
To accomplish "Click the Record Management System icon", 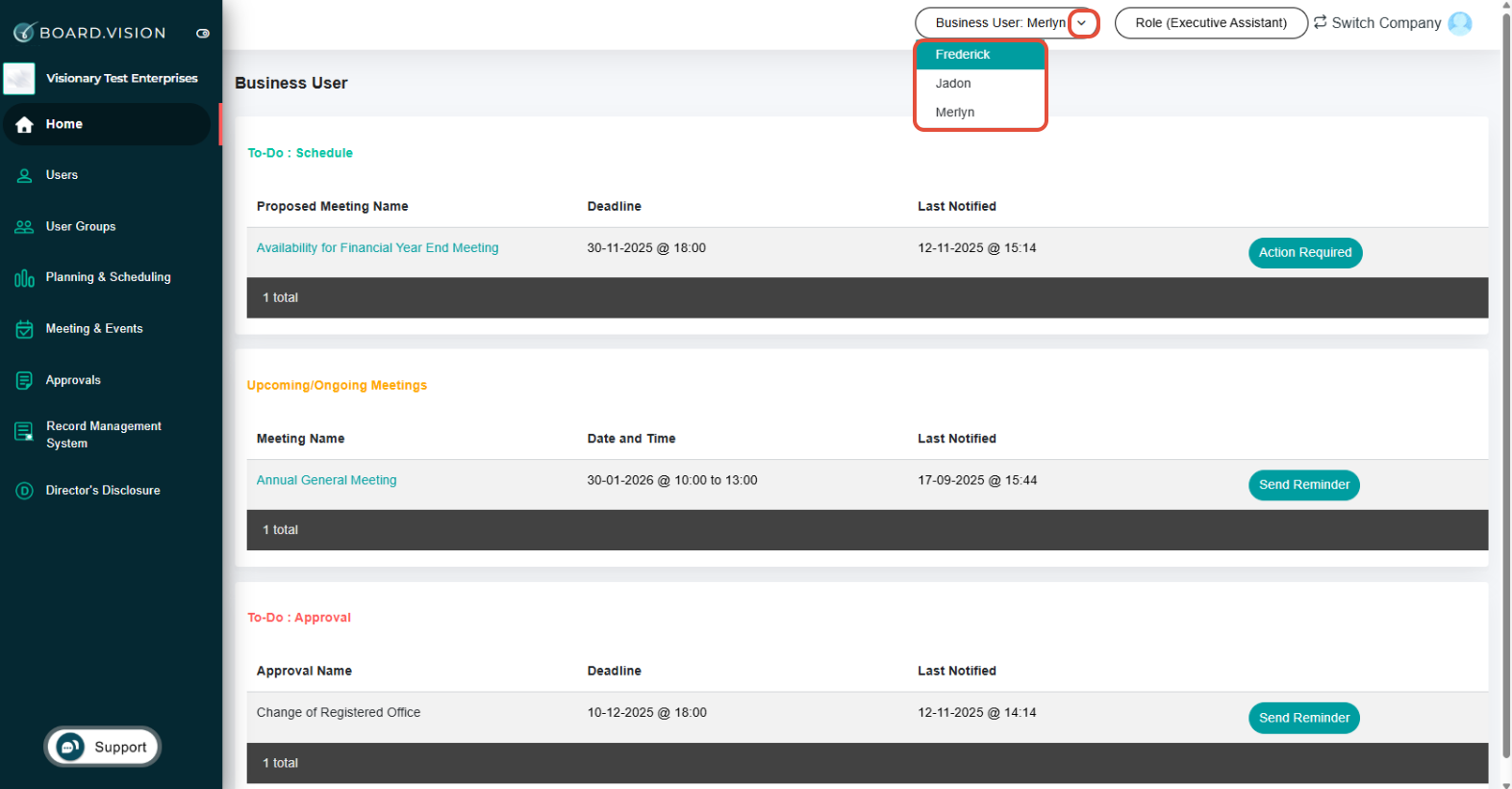I will tap(24, 432).
